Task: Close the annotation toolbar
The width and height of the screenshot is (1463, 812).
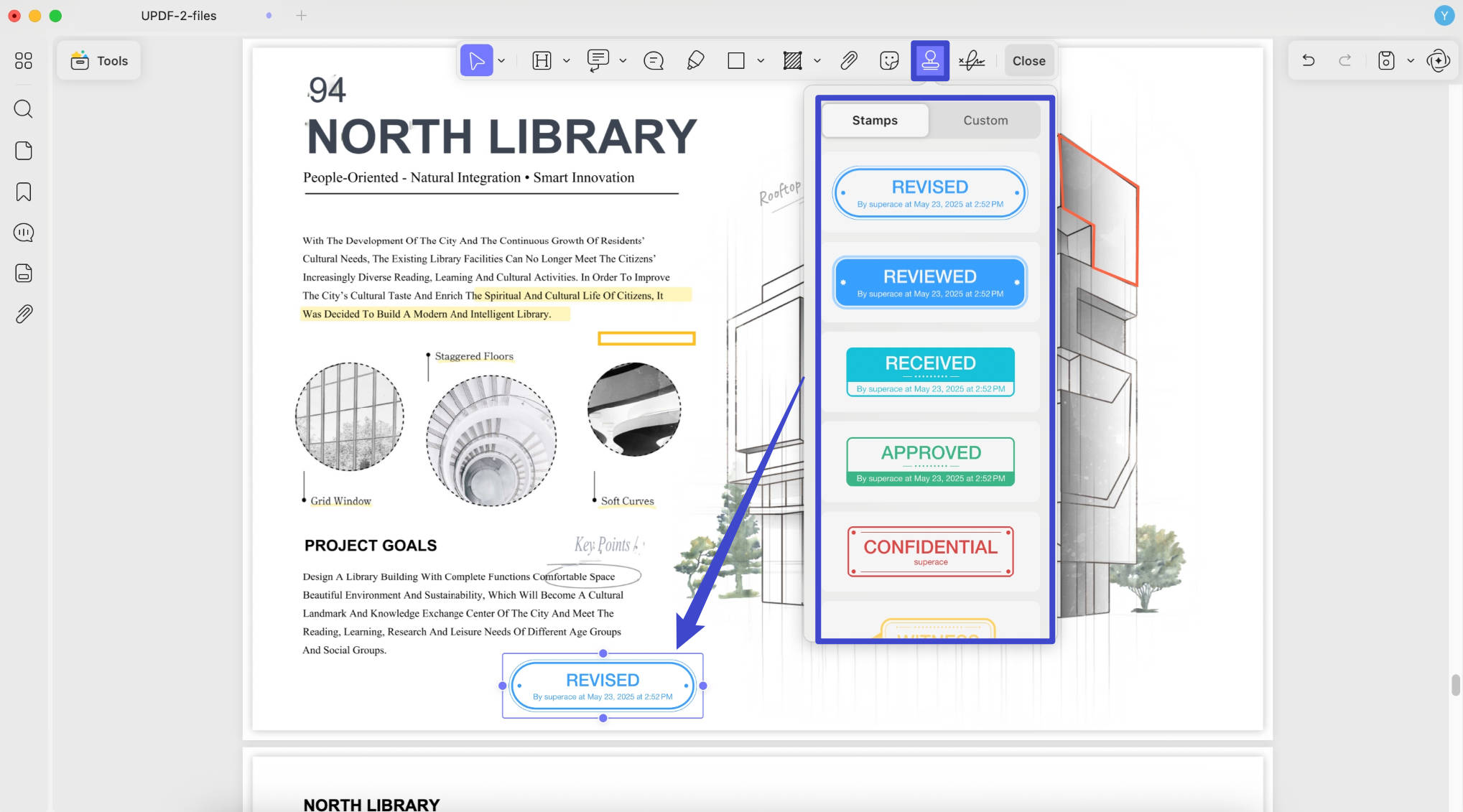Action: click(1028, 61)
